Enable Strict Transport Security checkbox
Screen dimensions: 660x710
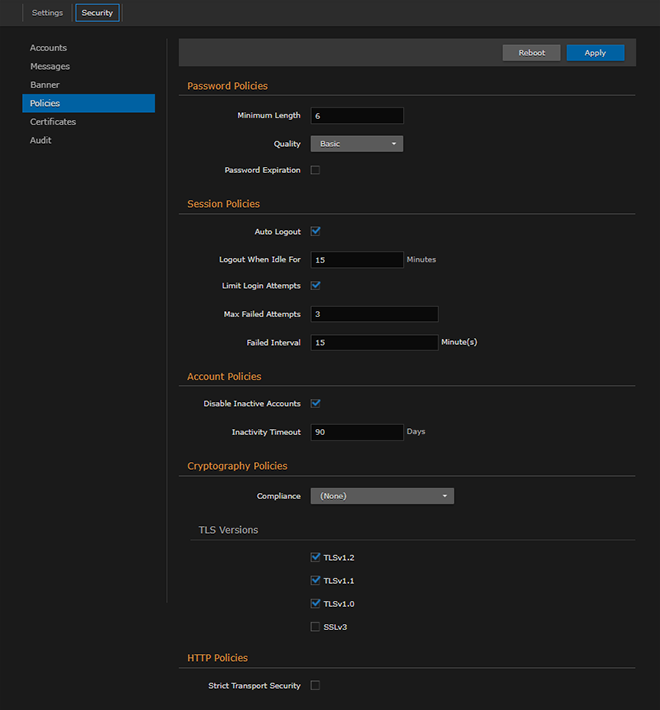[315, 685]
